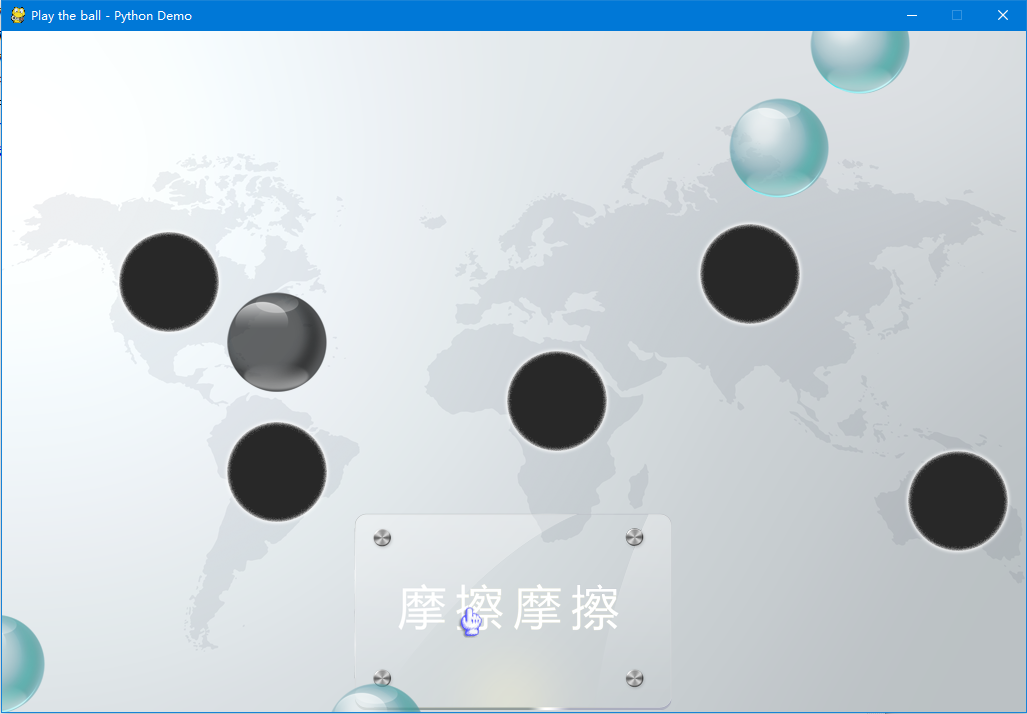Click the black hole over South America
The width and height of the screenshot is (1027, 714).
(x=277, y=472)
